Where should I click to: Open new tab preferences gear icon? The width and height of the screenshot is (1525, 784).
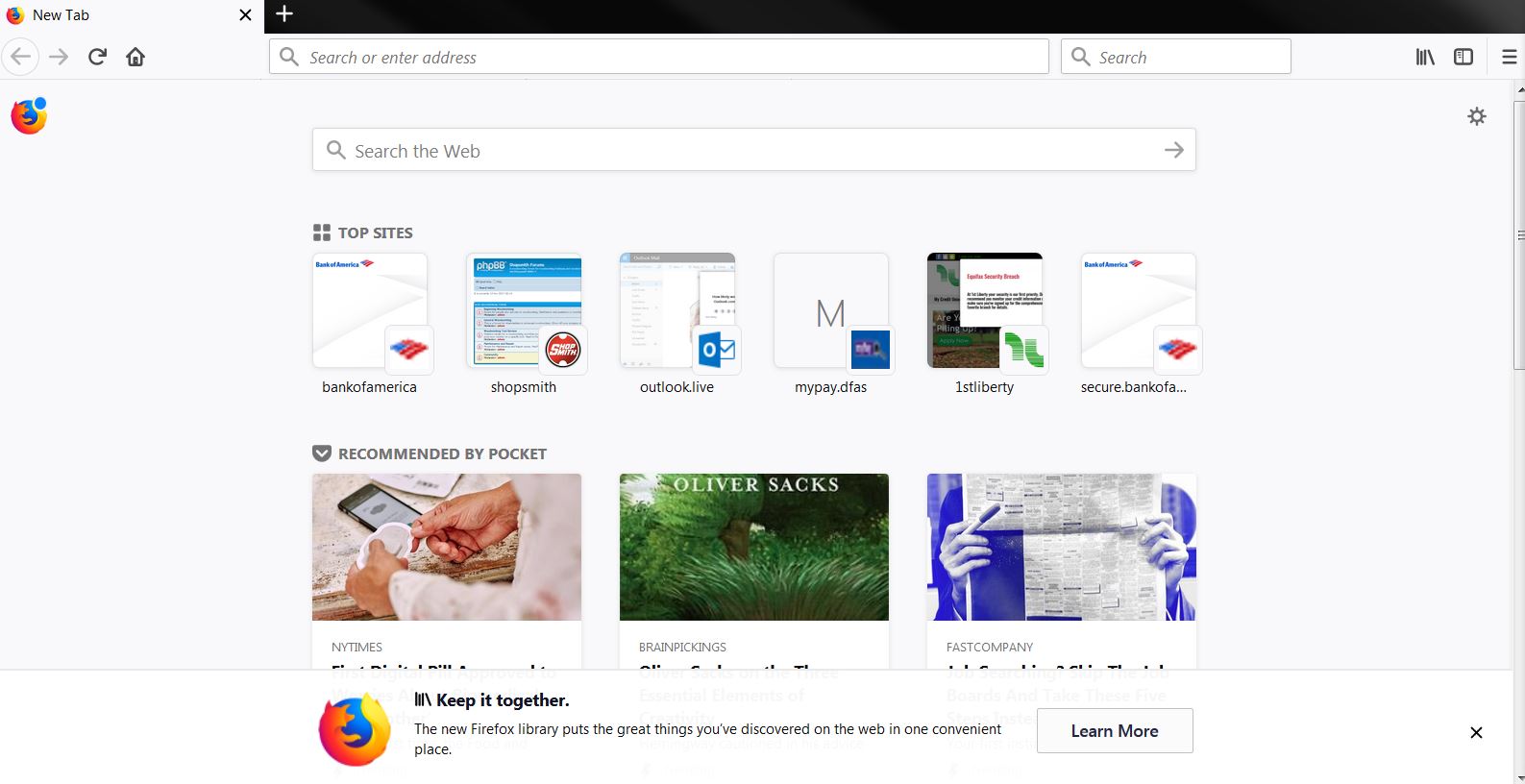(x=1477, y=116)
